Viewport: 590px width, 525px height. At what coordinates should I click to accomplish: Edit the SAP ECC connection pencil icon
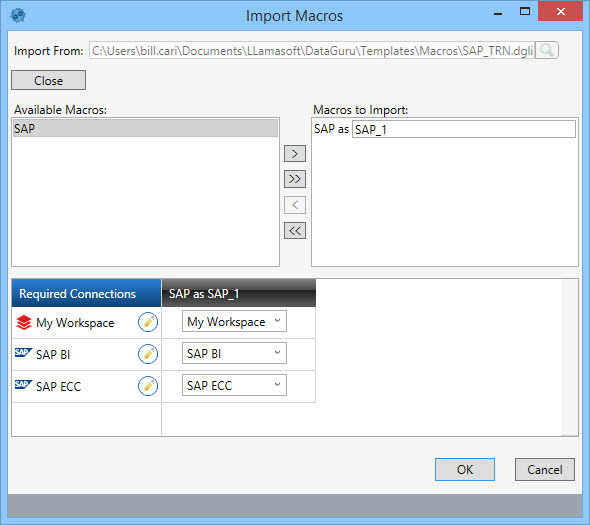point(148,386)
